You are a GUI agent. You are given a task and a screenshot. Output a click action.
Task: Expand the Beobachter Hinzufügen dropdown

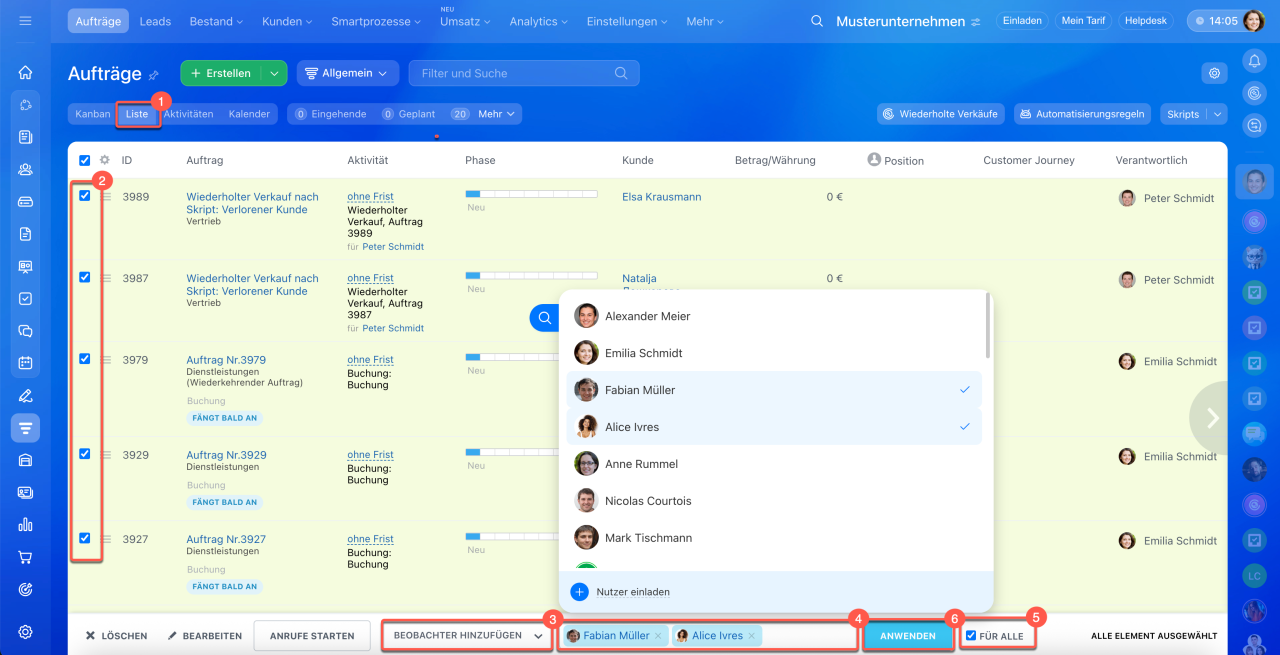coord(465,636)
